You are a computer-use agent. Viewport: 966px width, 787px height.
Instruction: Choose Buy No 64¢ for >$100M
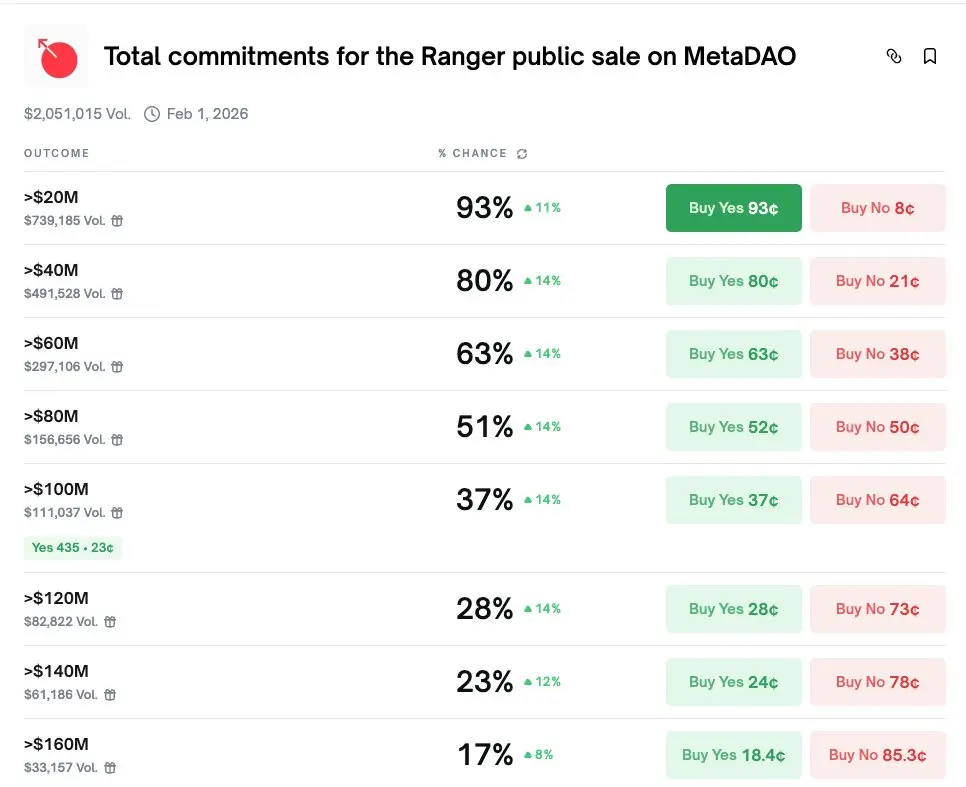coord(877,500)
